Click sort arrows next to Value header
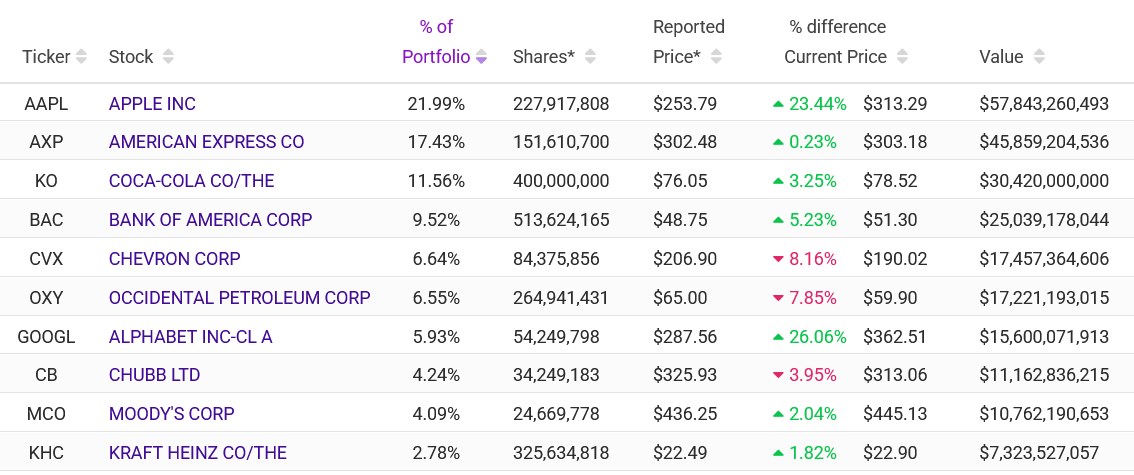 (x=1039, y=56)
